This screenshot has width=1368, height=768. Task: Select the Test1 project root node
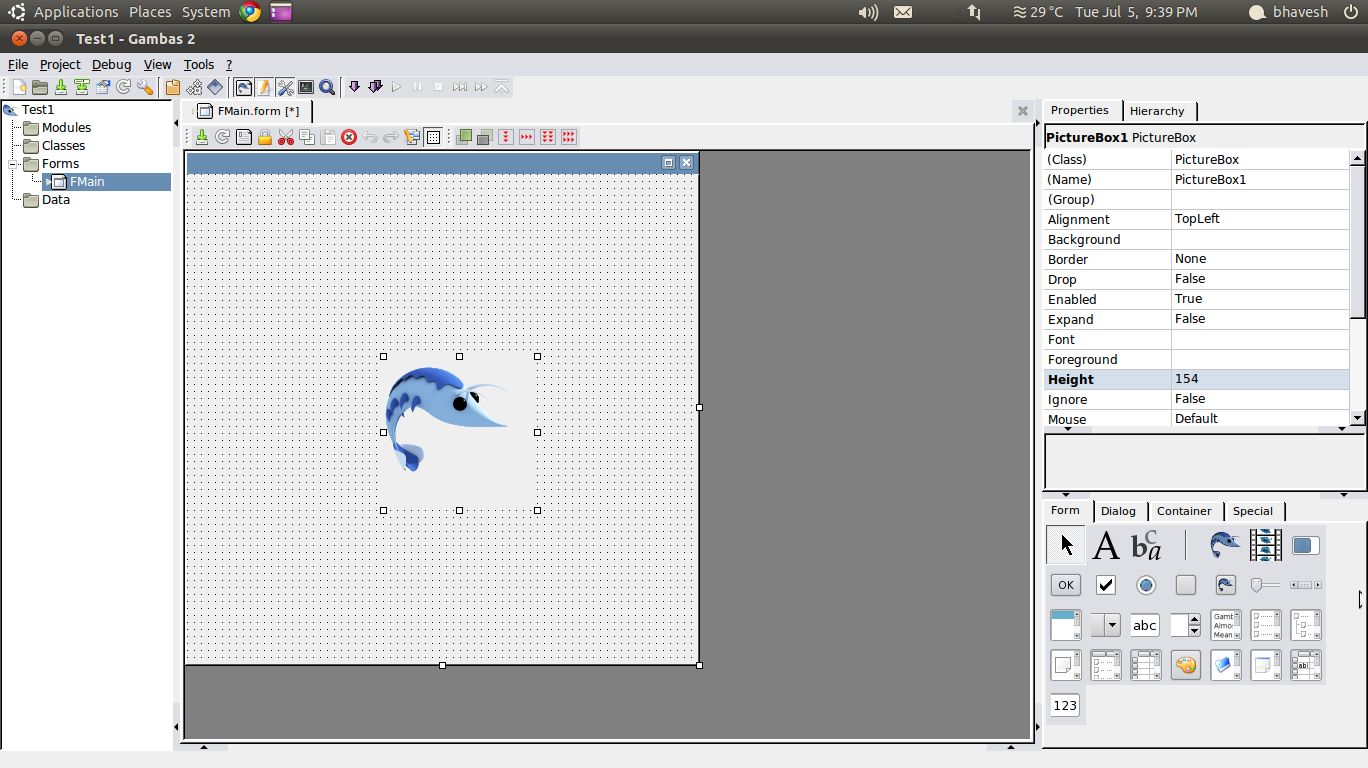pyautogui.click(x=38, y=110)
